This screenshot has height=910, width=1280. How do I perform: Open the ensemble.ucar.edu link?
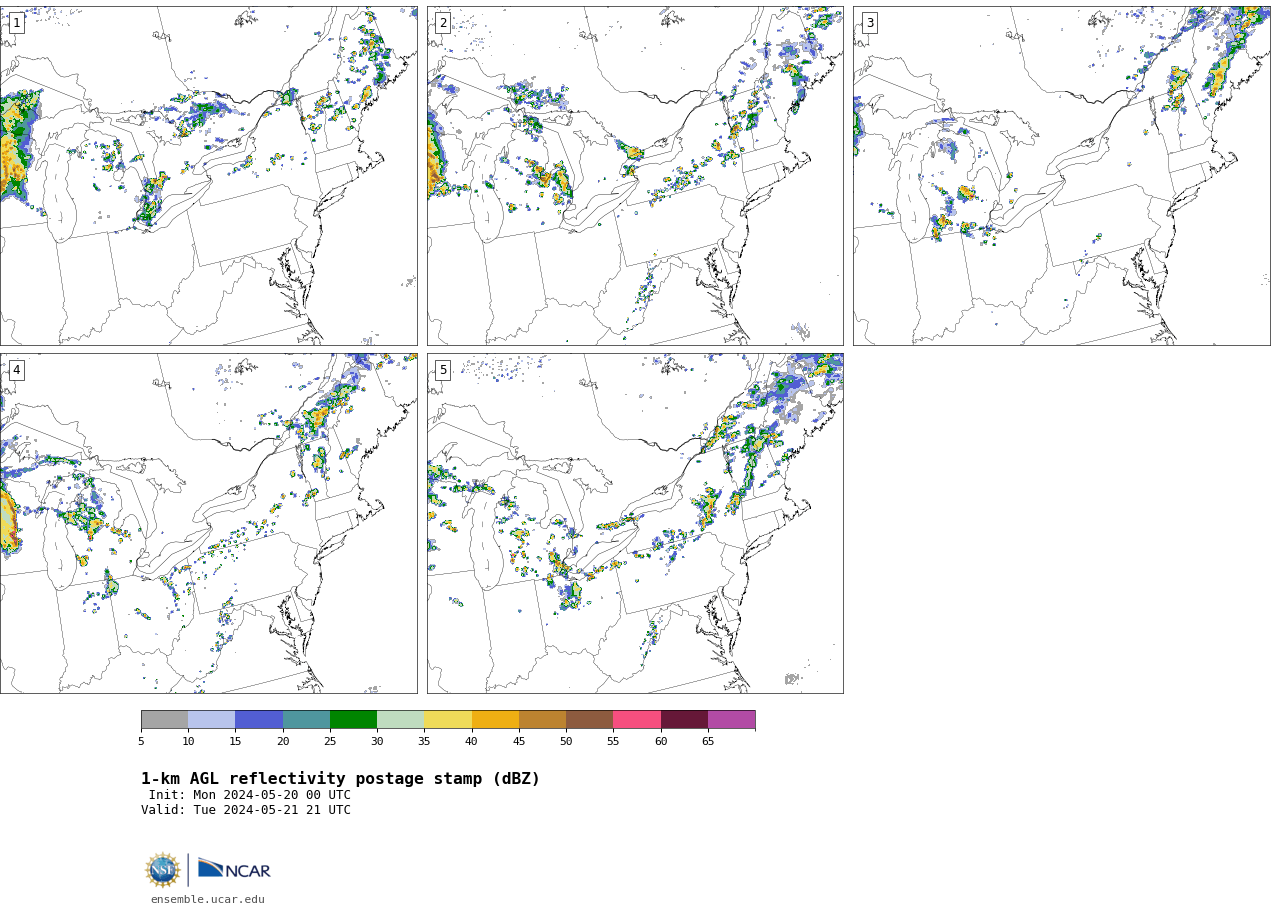click(x=208, y=900)
